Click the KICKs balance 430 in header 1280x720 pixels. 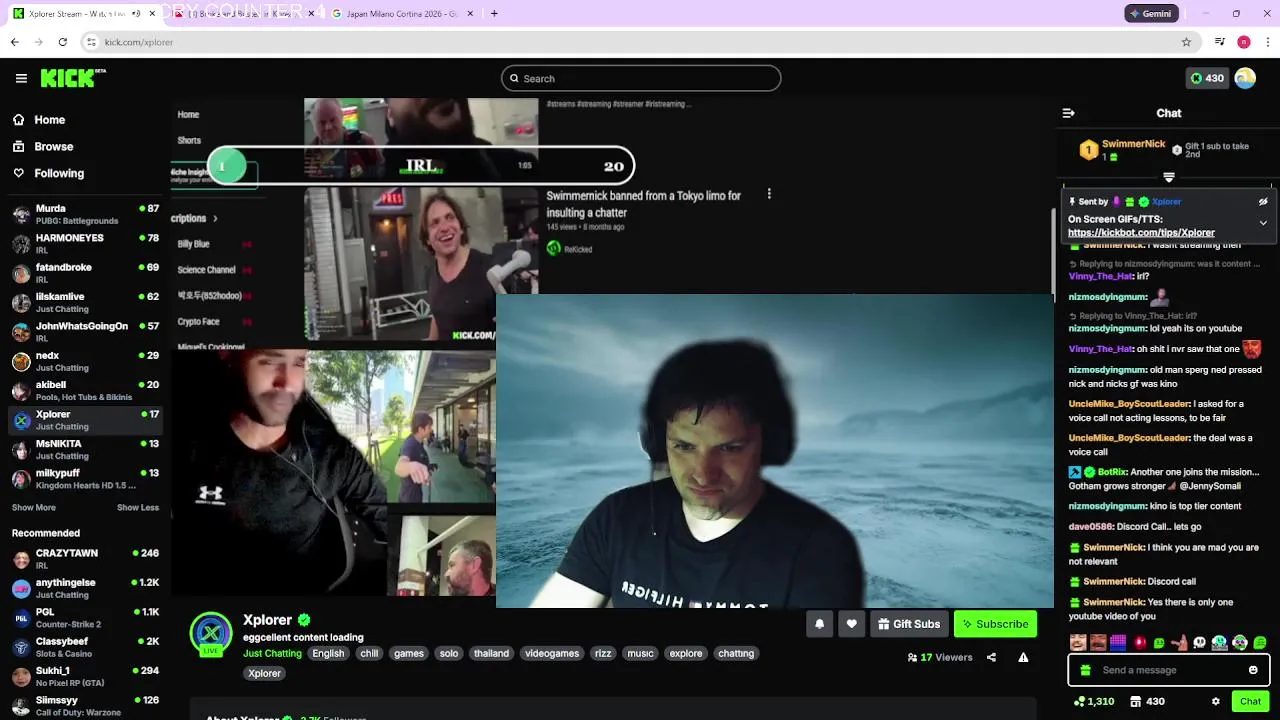[1206, 78]
